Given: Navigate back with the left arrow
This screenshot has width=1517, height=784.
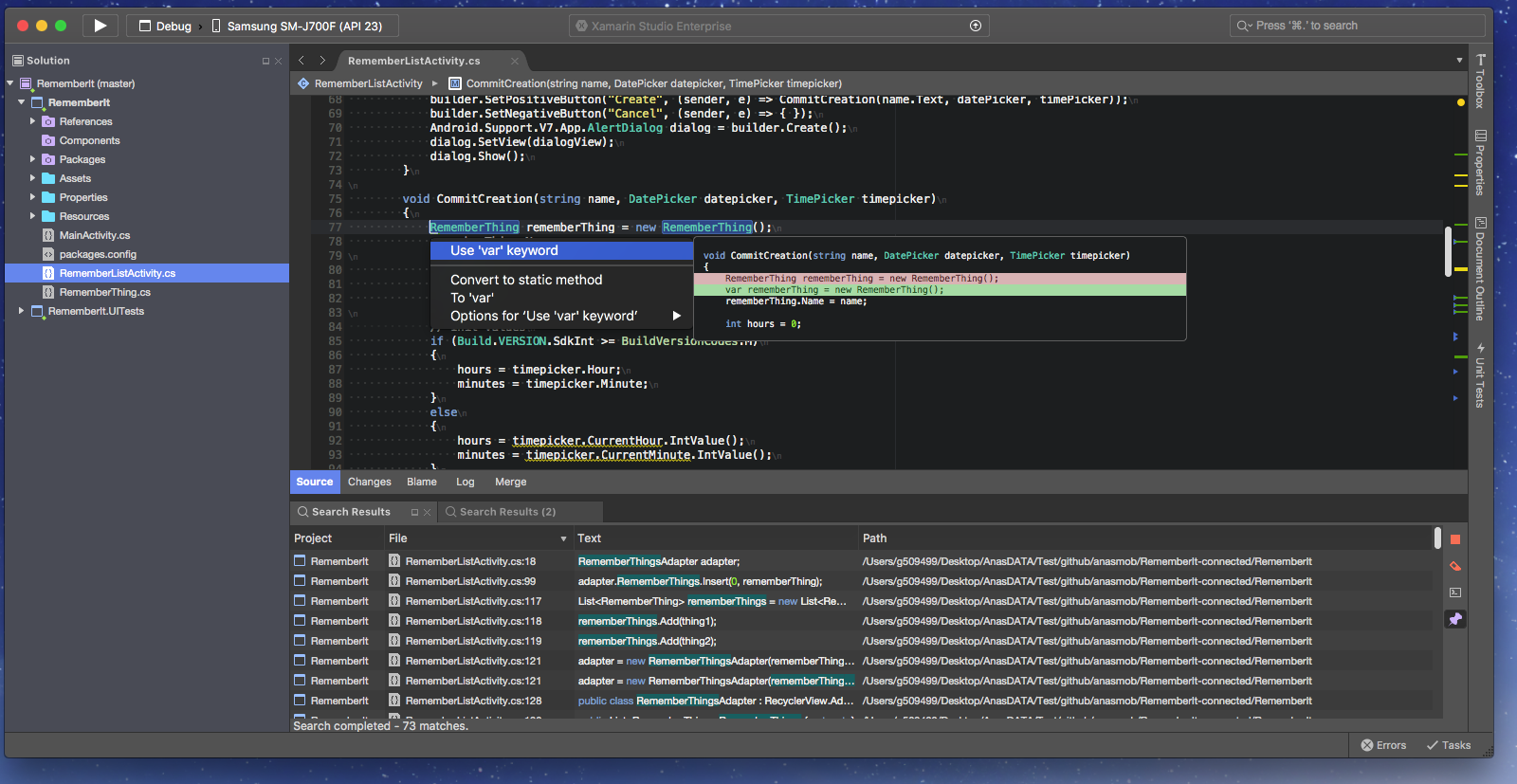Looking at the screenshot, I should point(302,60).
